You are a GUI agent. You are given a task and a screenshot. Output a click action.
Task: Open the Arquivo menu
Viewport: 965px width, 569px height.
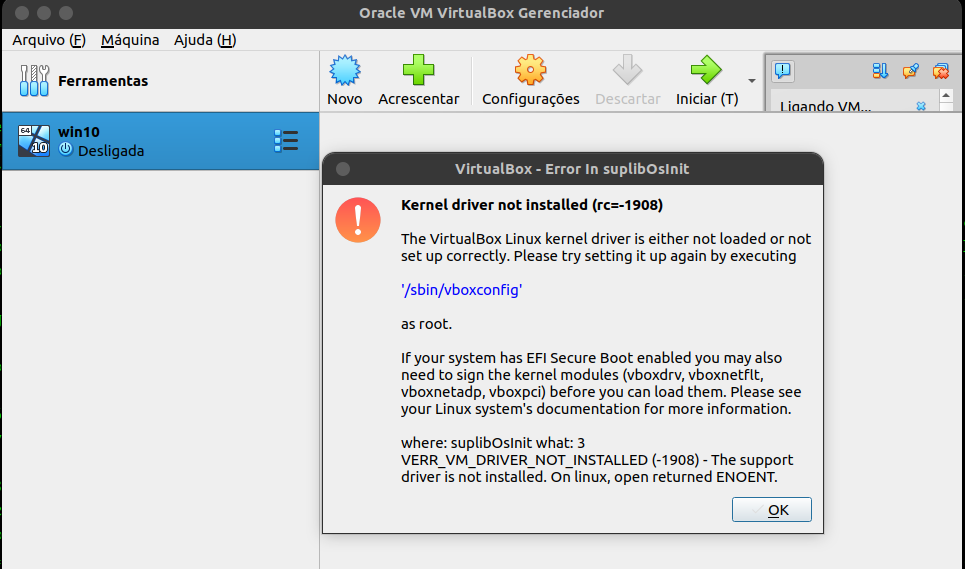(49, 40)
